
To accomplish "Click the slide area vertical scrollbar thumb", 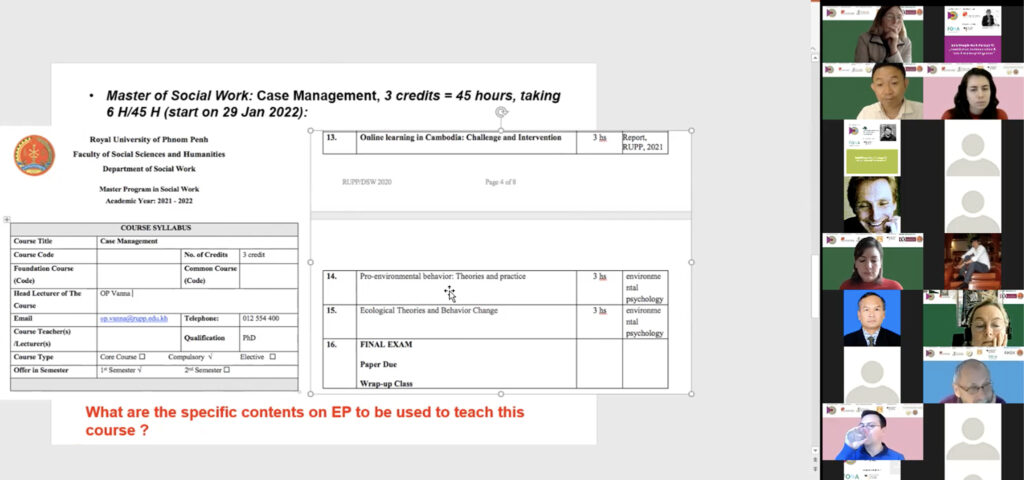I will (814, 286).
